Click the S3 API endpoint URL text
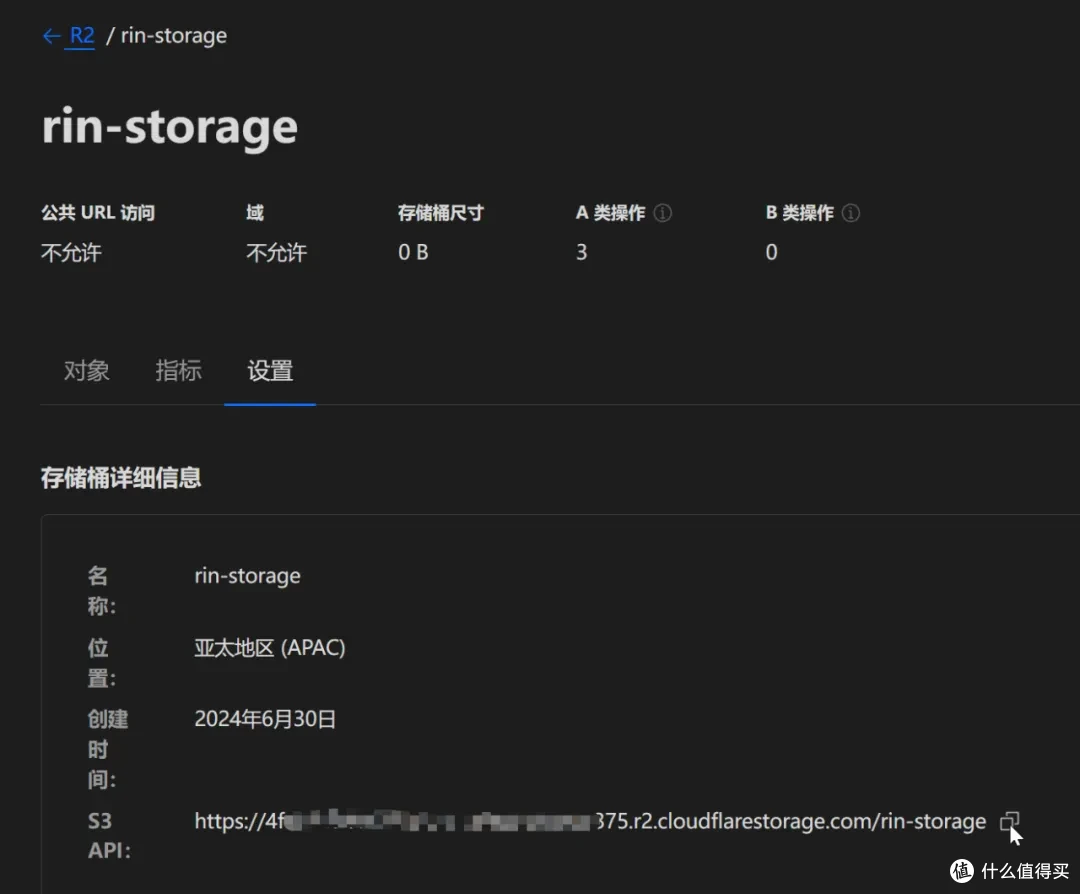Image resolution: width=1080 pixels, height=894 pixels. (590, 821)
